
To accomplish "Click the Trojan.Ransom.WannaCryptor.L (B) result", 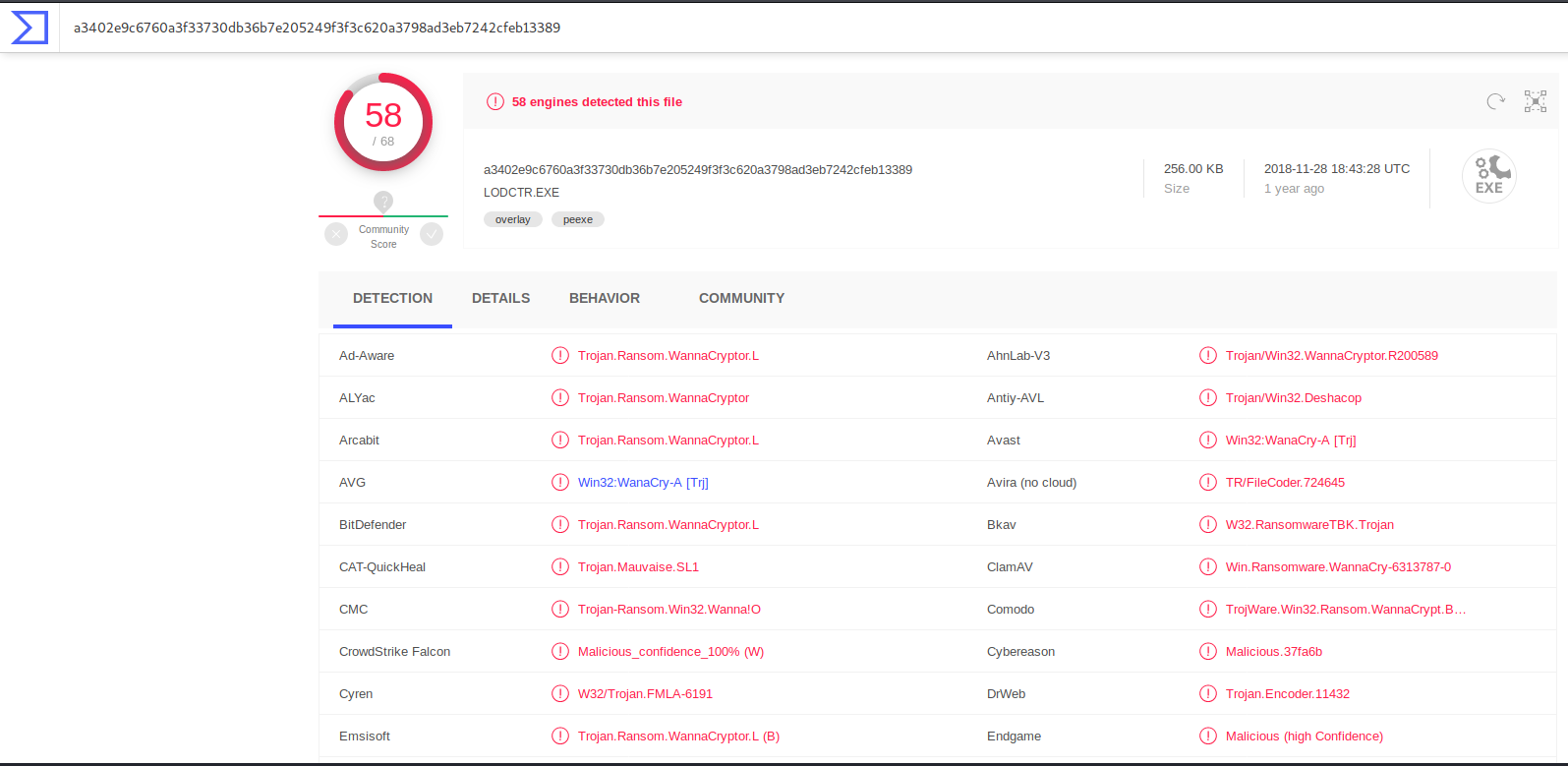I will pyautogui.click(x=678, y=736).
